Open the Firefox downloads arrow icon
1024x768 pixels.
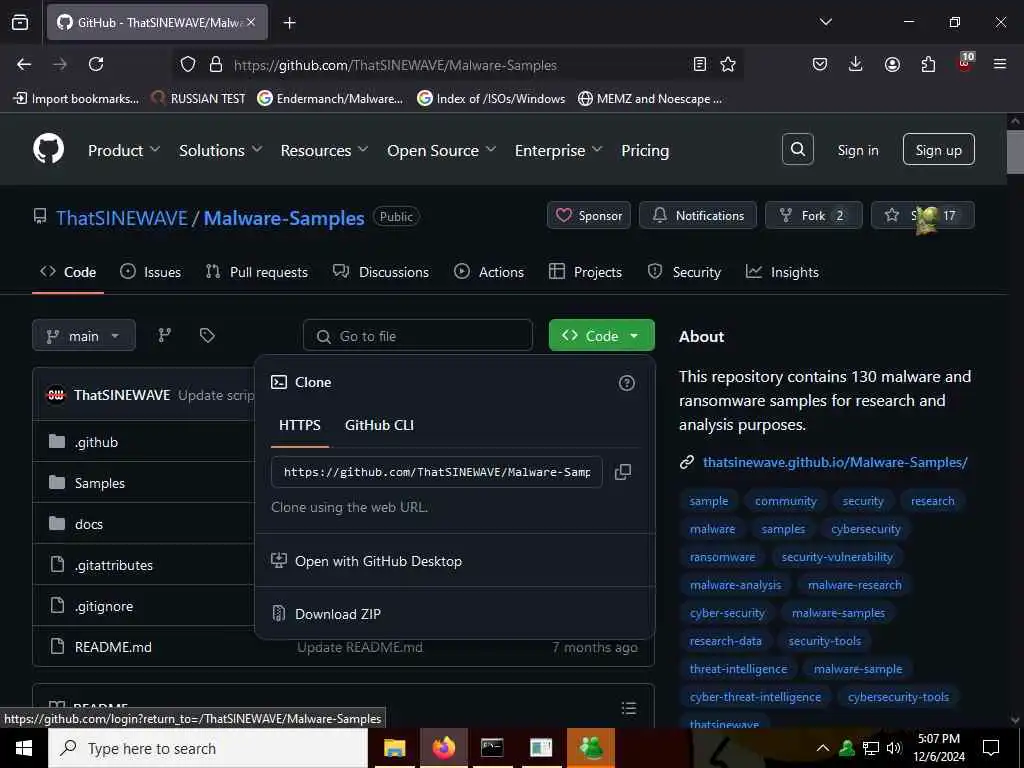pos(856,64)
